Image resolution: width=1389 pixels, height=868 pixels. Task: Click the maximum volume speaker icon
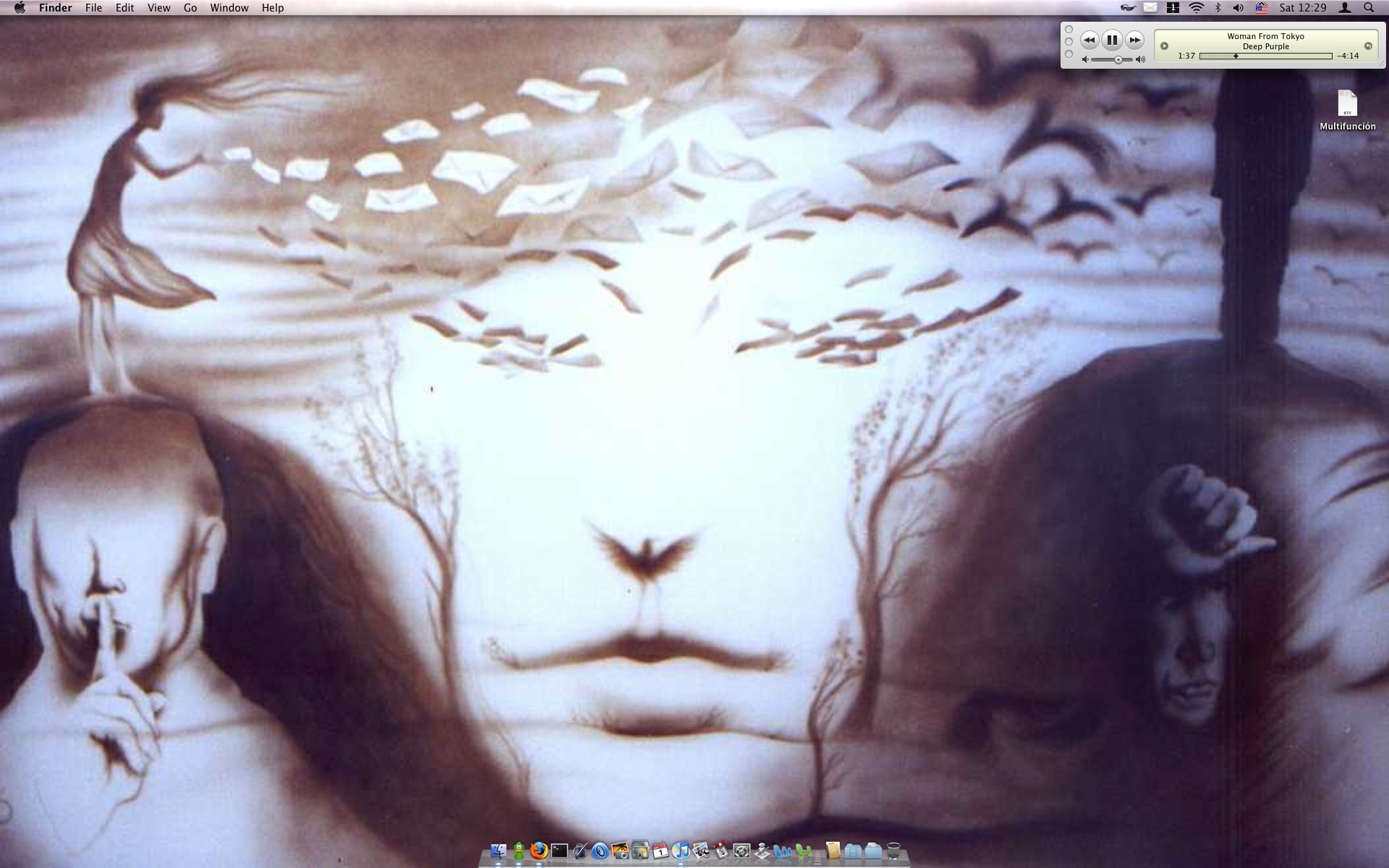pos(1141,59)
